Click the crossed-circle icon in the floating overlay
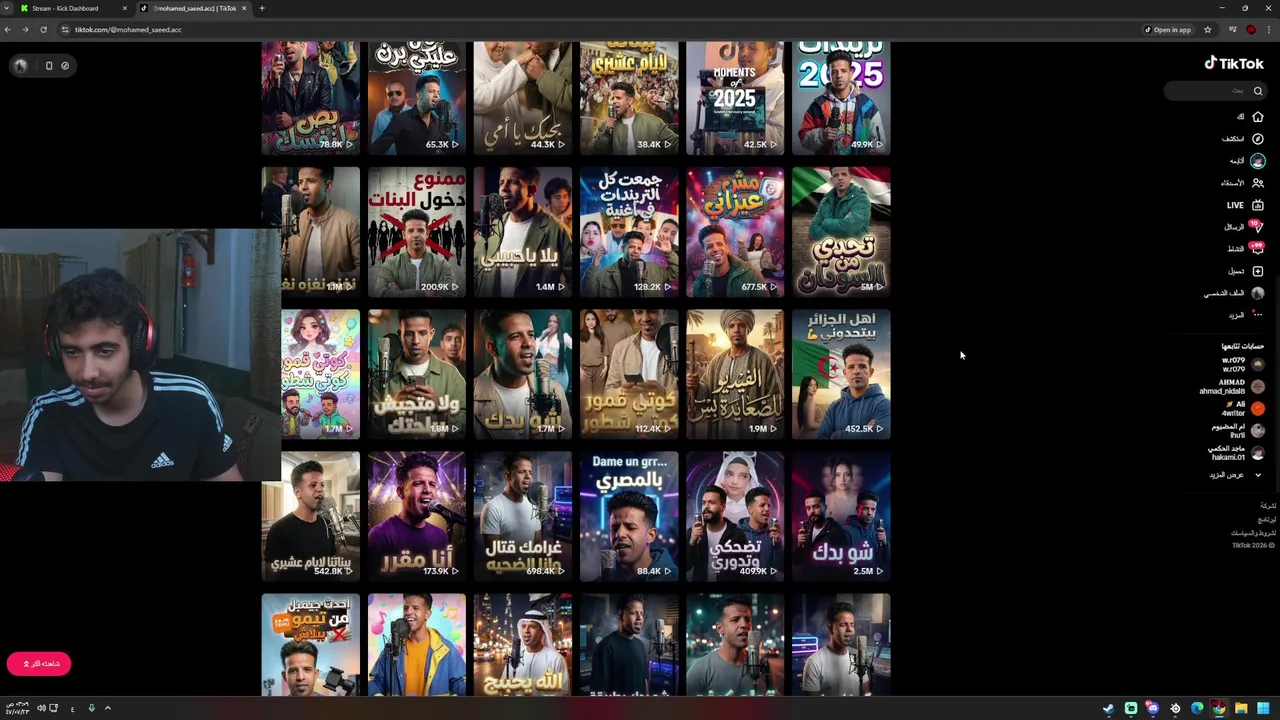Viewport: 1280px width, 720px height. tap(65, 66)
